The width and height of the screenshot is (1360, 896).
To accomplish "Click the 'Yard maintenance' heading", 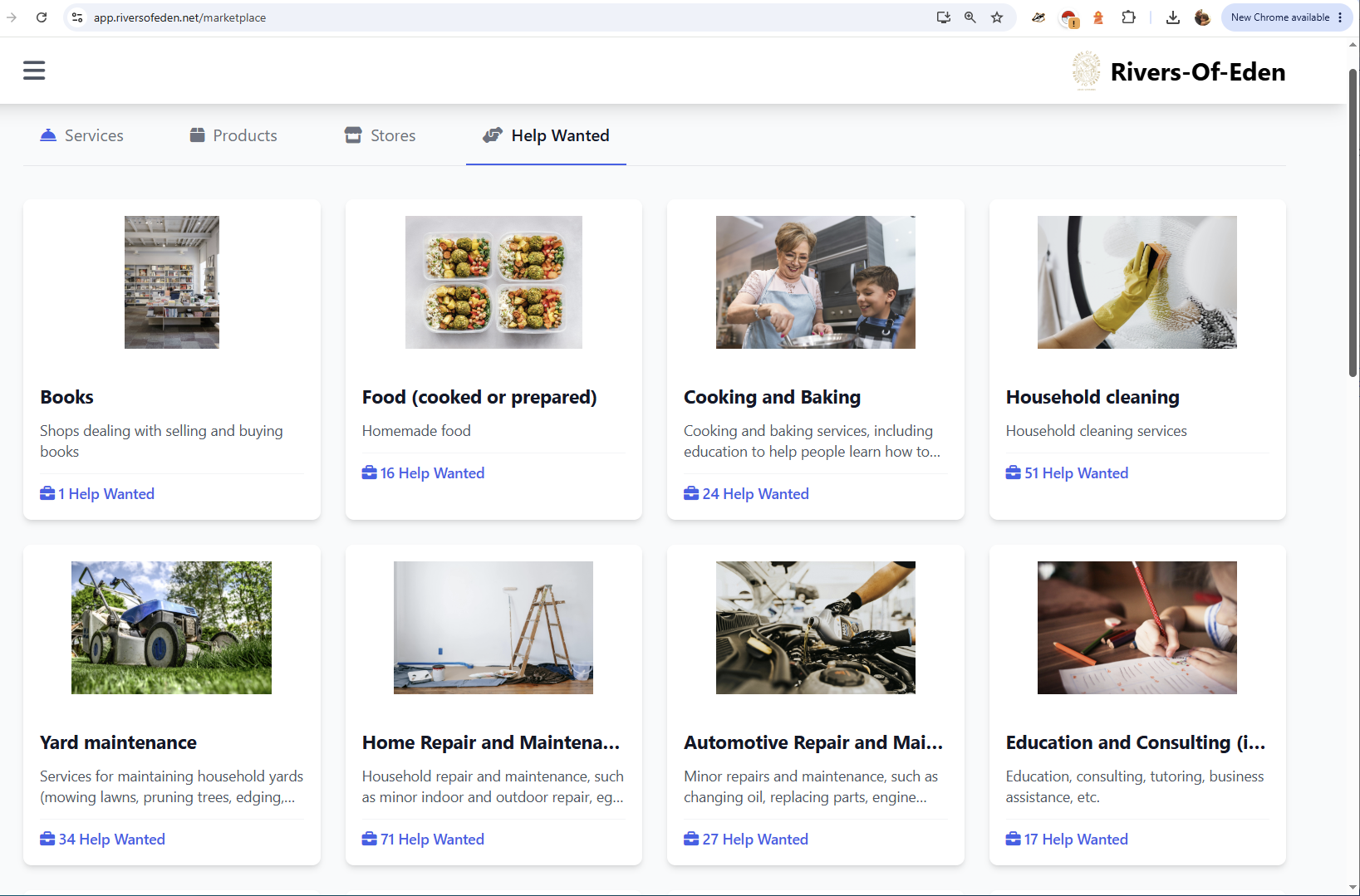I will click(x=118, y=742).
